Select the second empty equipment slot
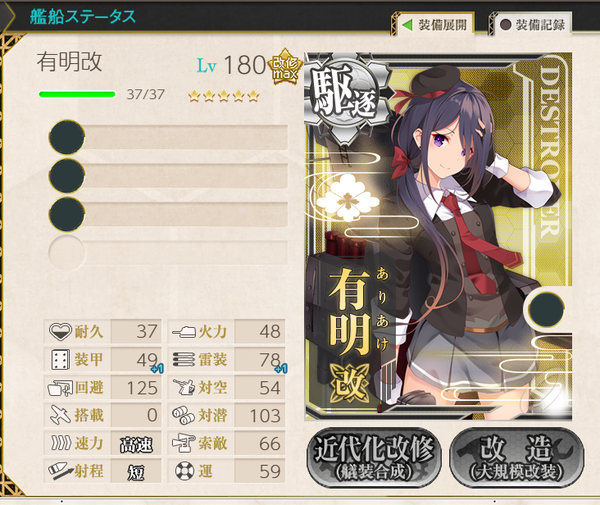Image resolution: width=600 pixels, height=505 pixels. tap(168, 176)
